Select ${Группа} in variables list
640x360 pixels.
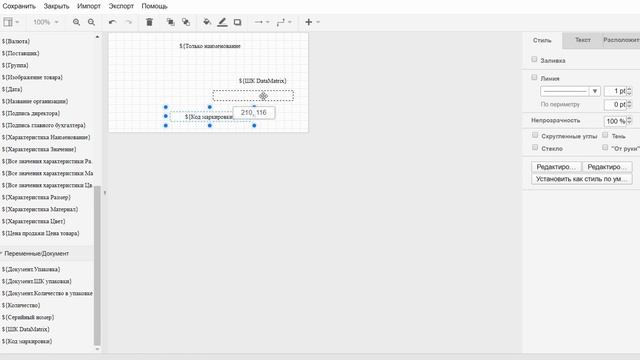click(15, 65)
